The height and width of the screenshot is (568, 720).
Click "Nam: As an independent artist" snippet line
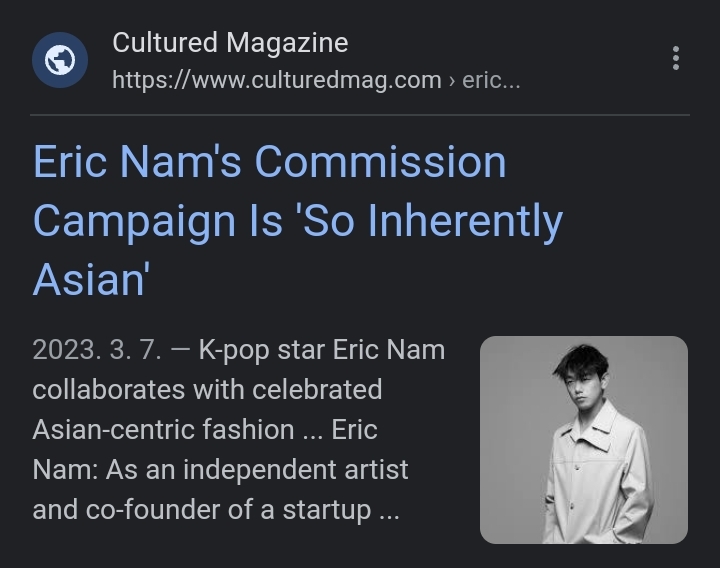(220, 469)
